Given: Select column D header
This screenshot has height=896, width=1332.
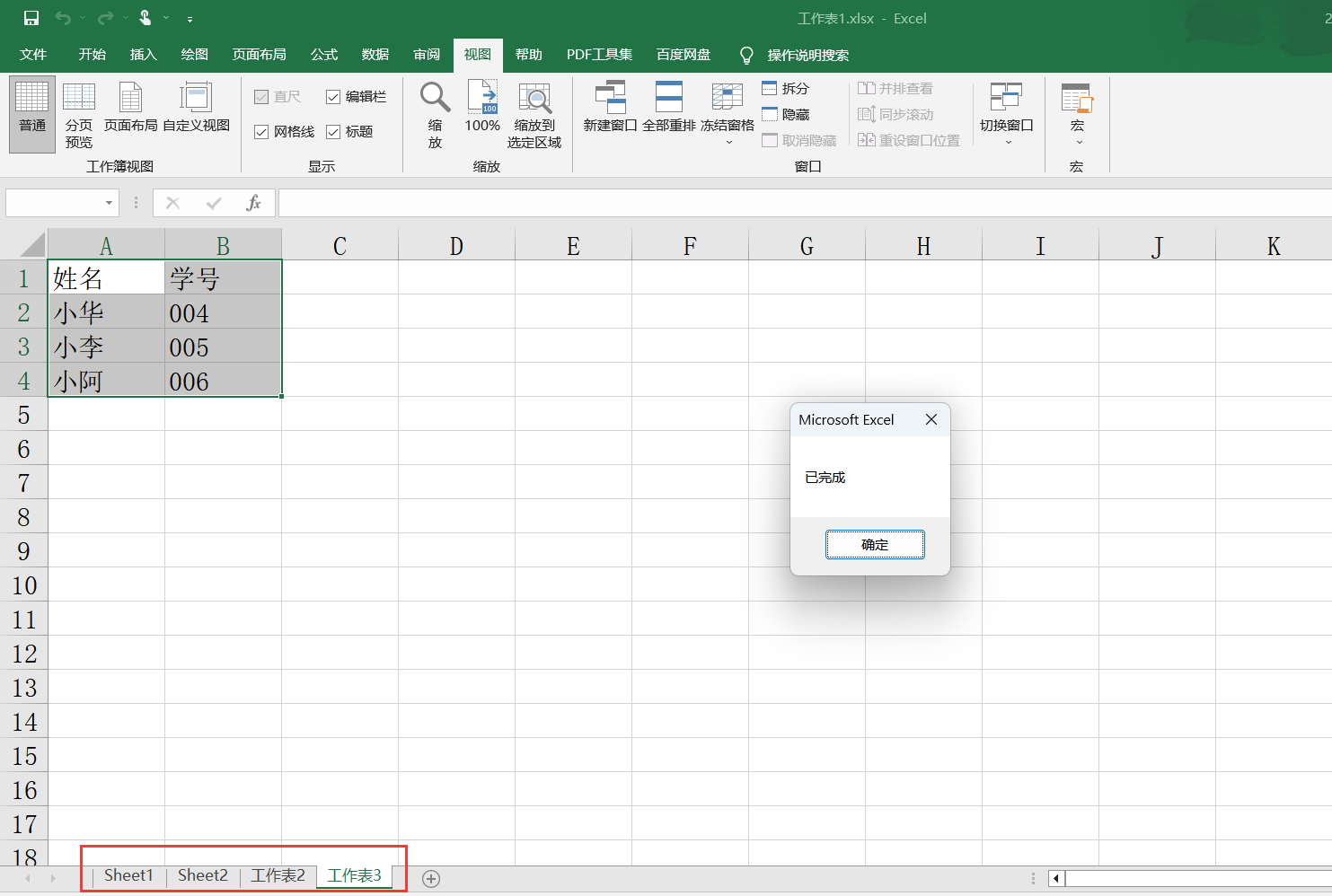Looking at the screenshot, I should [x=456, y=245].
